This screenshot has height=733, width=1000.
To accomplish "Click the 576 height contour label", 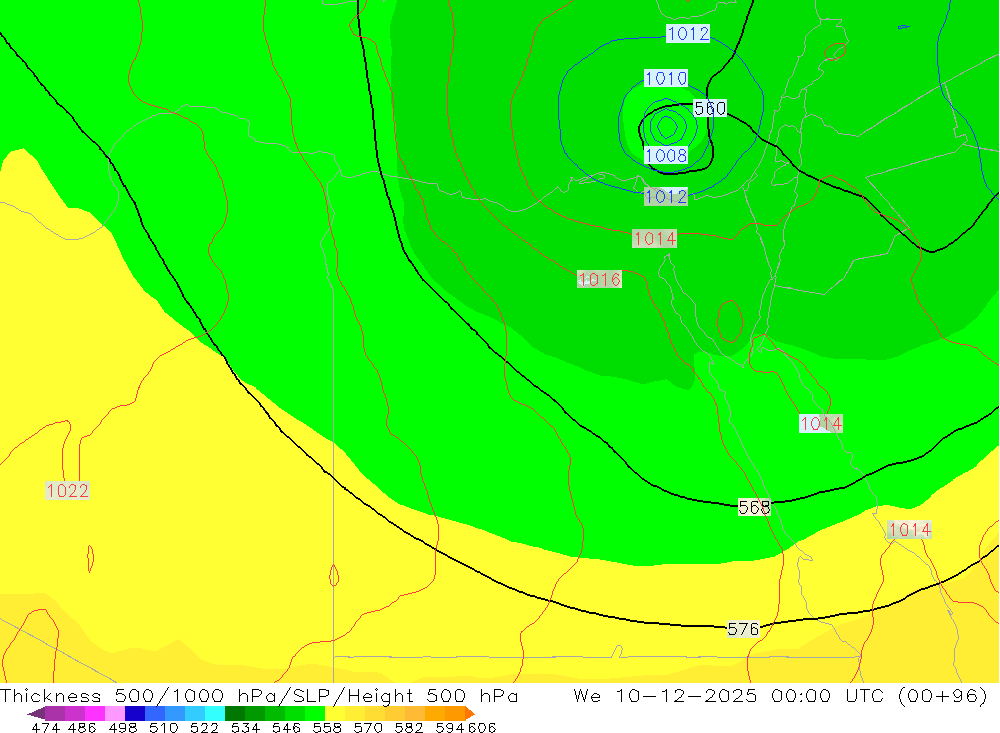I will click(744, 629).
